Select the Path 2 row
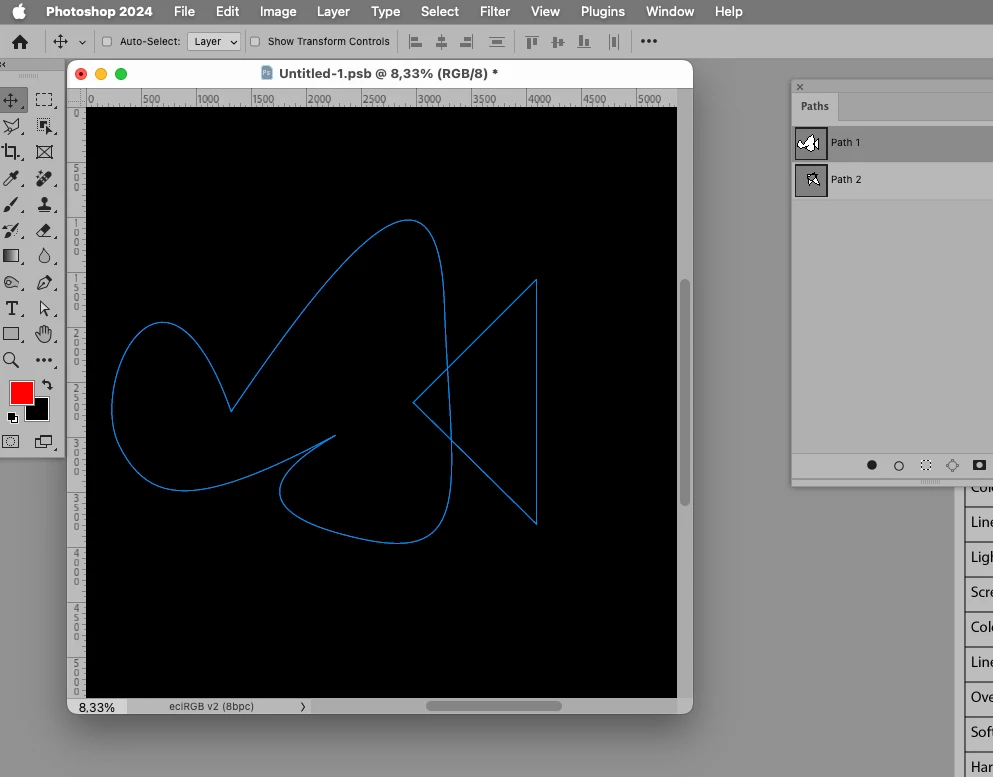The image size is (993, 777). click(892, 180)
